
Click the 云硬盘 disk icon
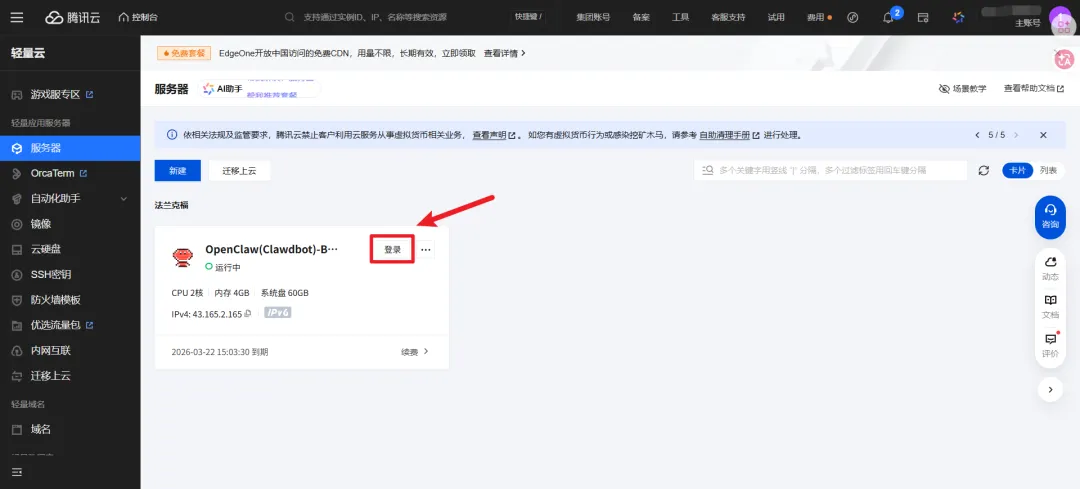coord(17,249)
